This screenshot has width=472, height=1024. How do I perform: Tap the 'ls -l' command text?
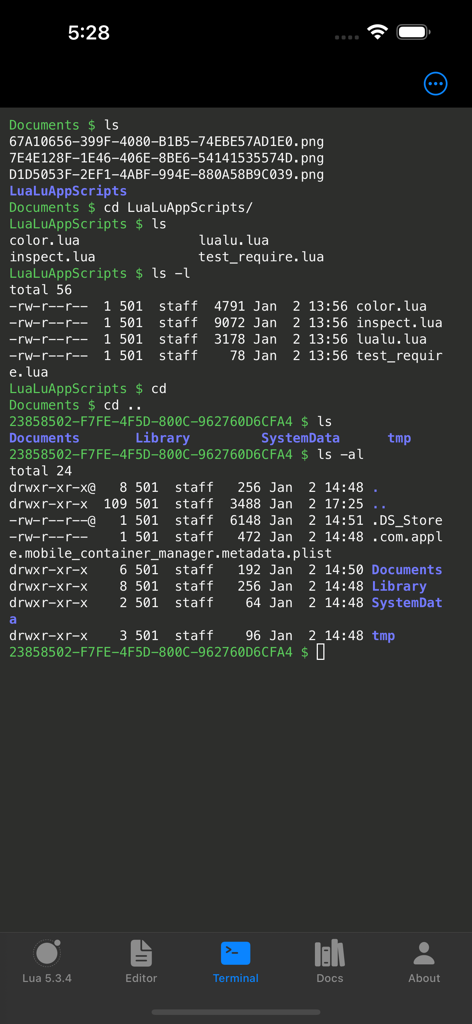[x=170, y=273]
